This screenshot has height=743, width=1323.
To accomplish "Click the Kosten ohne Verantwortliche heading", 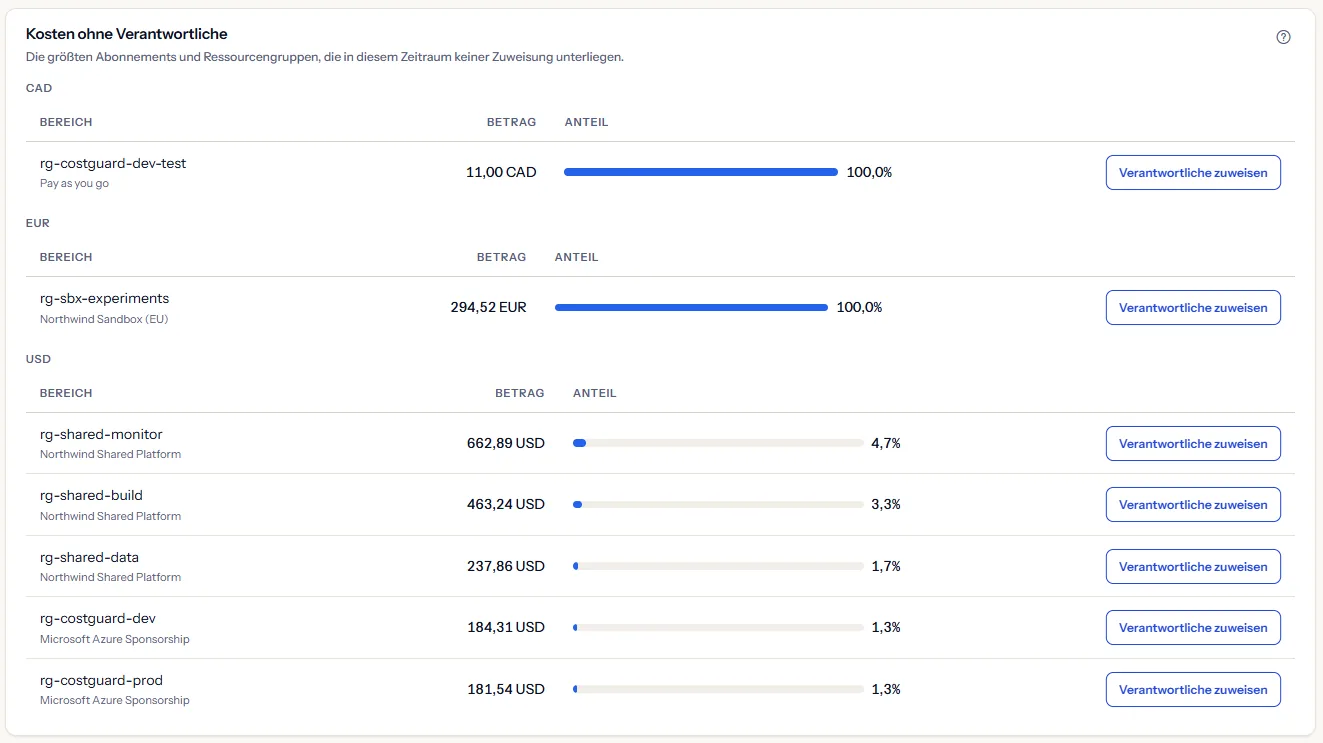I will coord(127,34).
